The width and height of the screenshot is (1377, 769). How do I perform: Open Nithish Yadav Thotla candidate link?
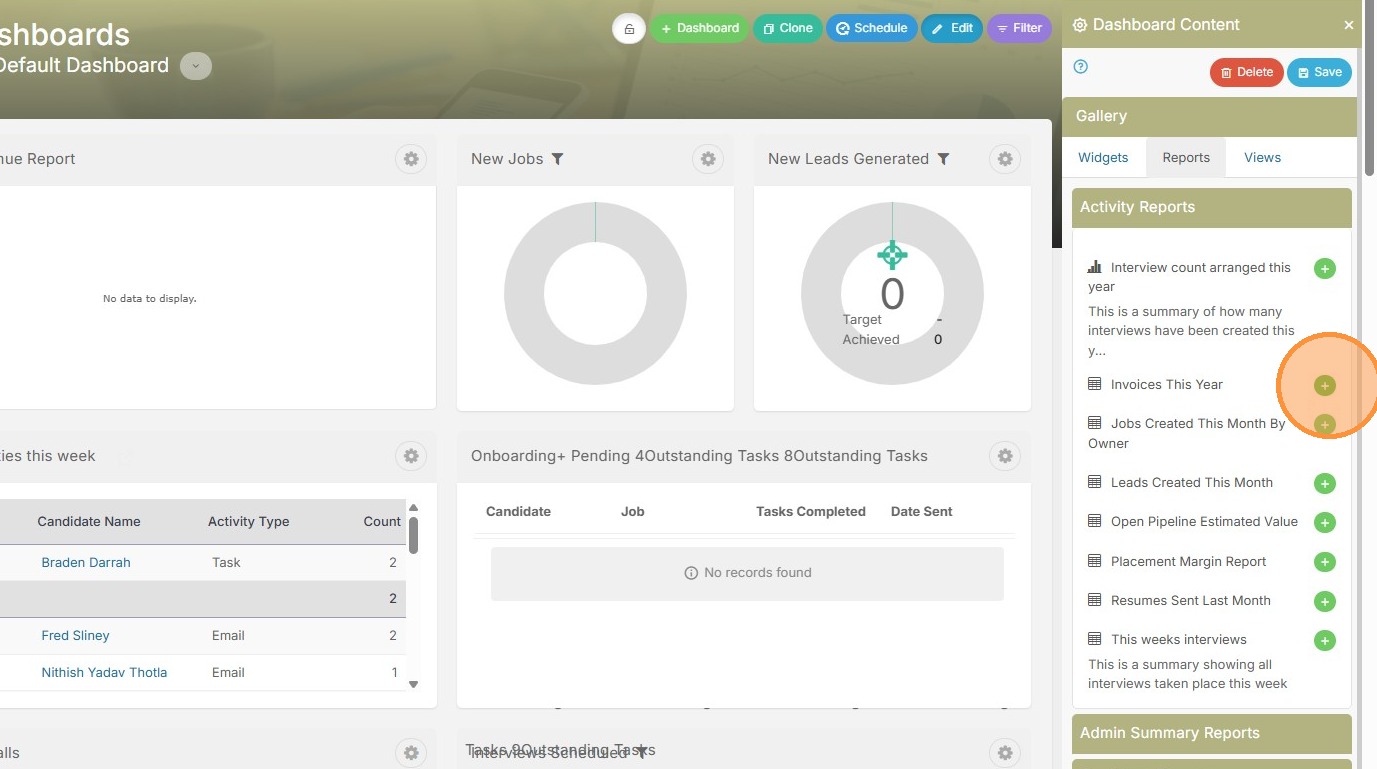tap(104, 673)
